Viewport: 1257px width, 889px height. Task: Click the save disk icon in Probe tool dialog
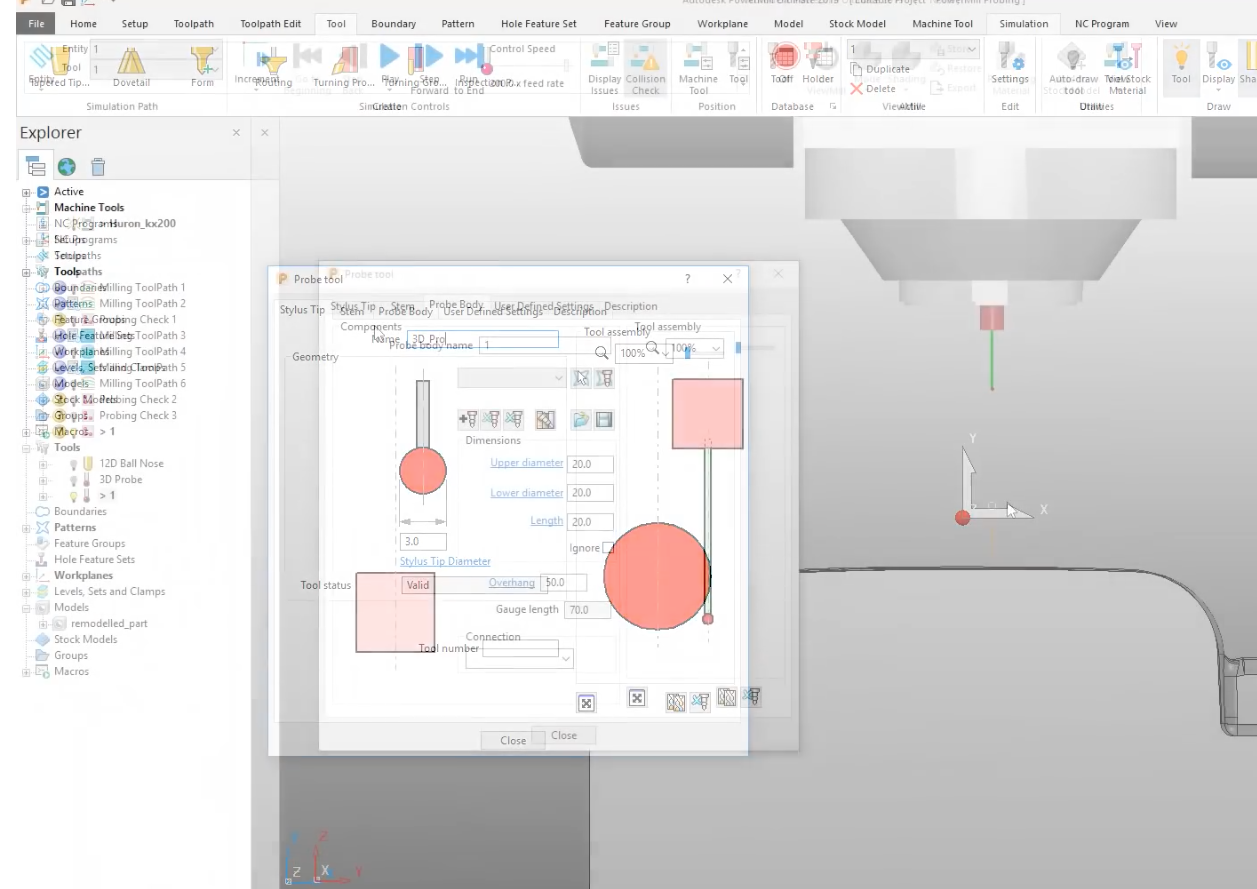[x=604, y=420]
